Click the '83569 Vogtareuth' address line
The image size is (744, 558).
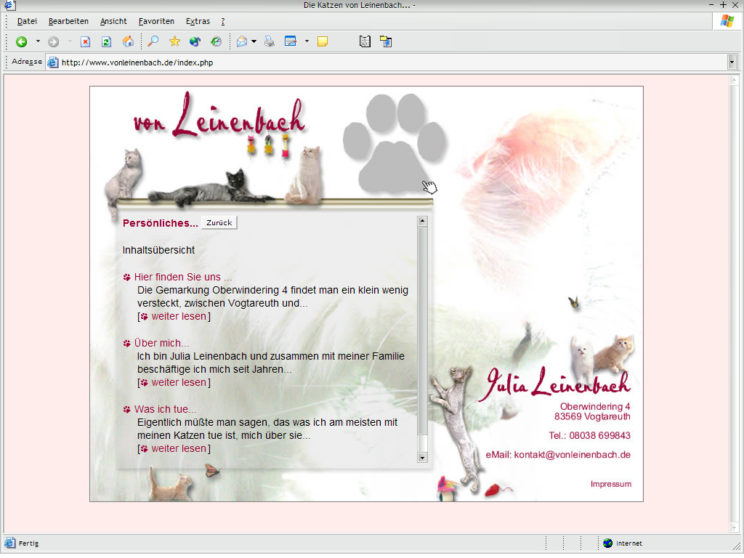(x=592, y=417)
